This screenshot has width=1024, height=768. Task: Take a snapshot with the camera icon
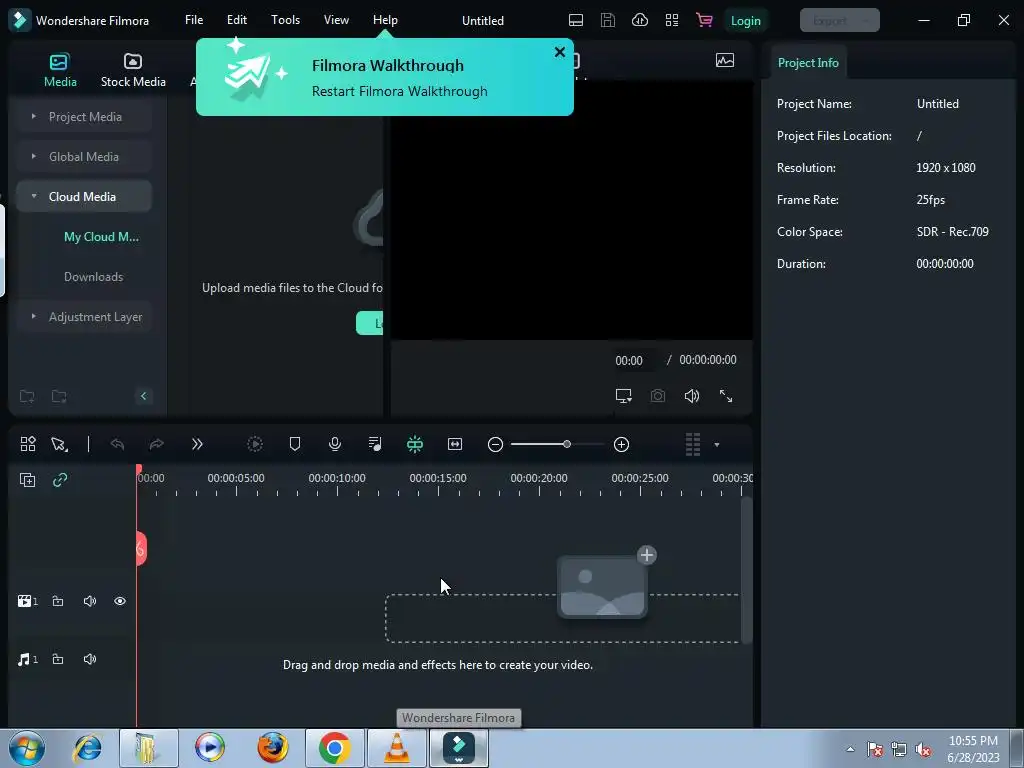click(x=658, y=396)
